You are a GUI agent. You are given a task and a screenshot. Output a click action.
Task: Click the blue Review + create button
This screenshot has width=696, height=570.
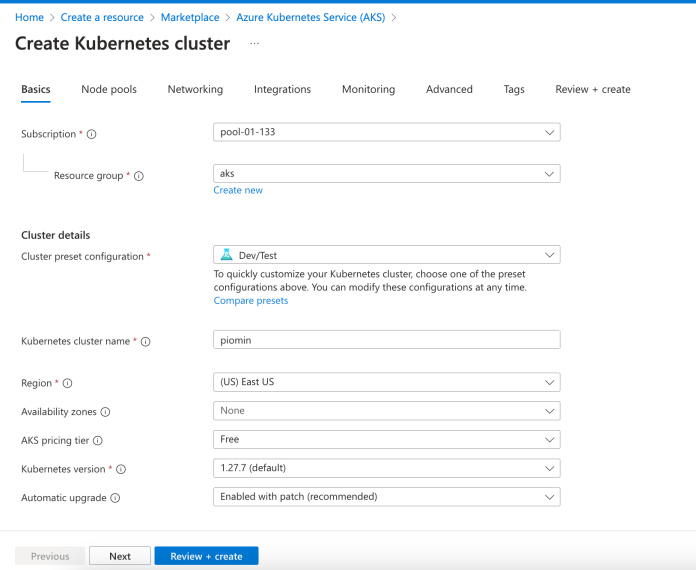click(x=206, y=556)
